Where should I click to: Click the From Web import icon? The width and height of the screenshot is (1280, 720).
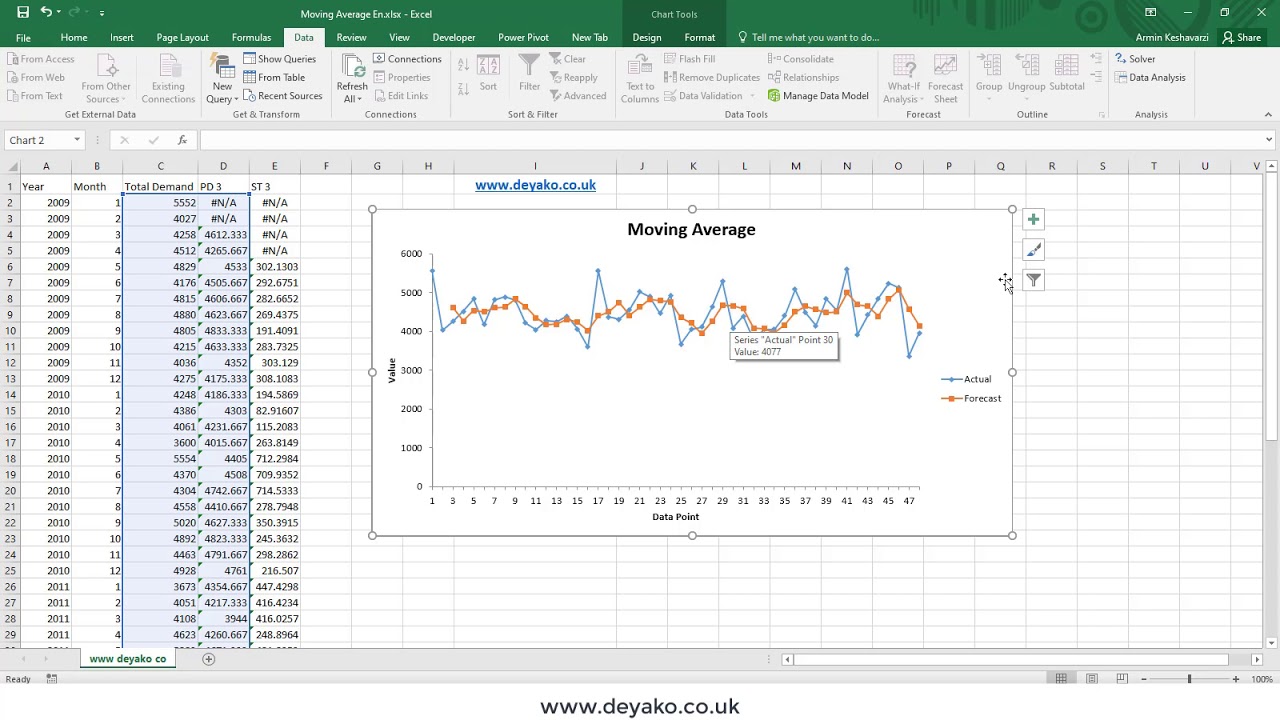point(35,78)
